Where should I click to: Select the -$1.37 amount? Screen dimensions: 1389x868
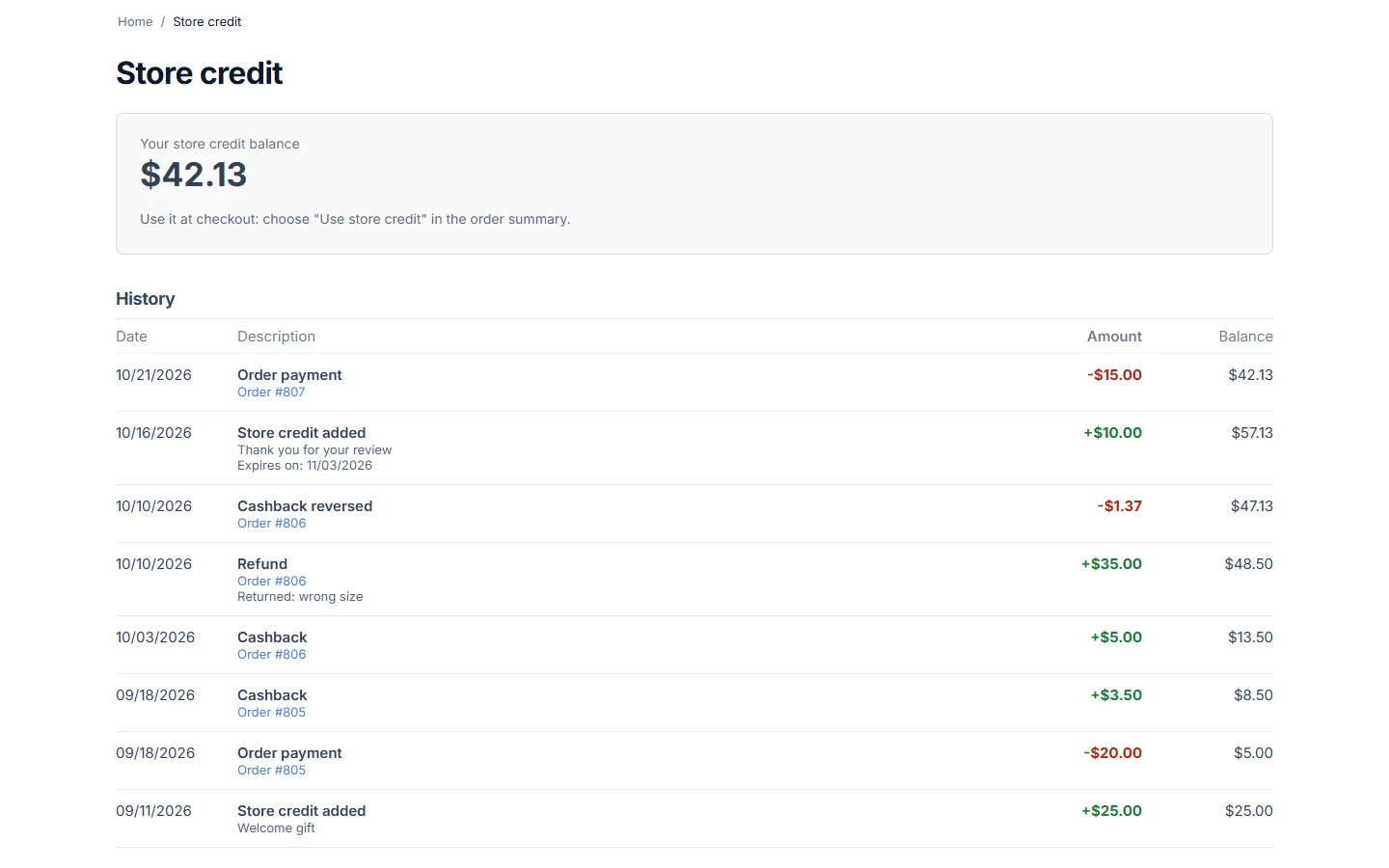tap(1119, 506)
